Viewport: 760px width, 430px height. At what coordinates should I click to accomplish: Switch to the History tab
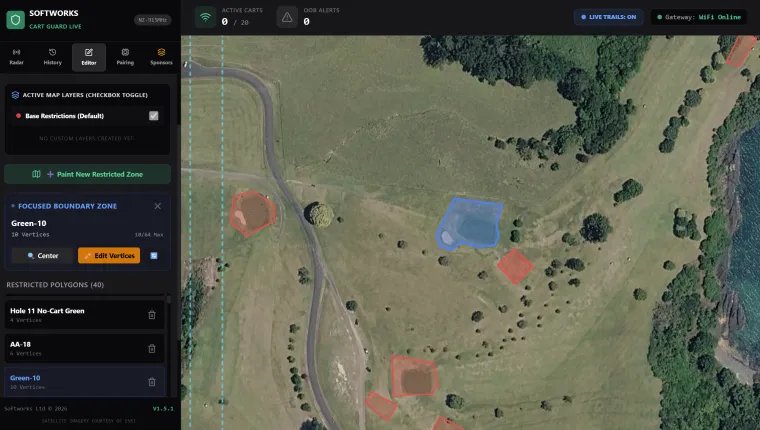tap(52, 57)
